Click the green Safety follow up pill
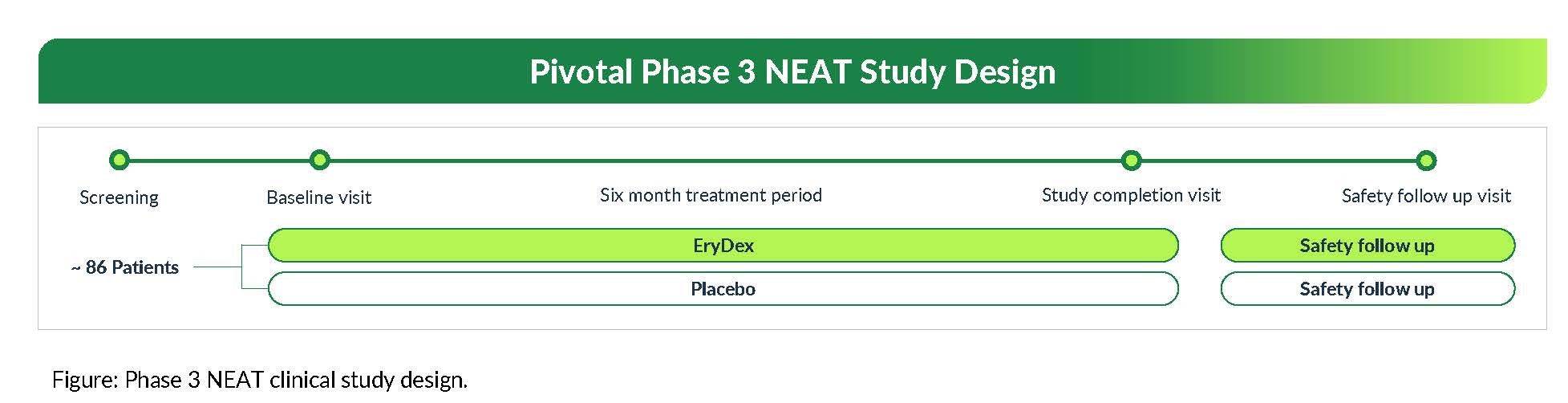1568x403 pixels. (x=1367, y=246)
